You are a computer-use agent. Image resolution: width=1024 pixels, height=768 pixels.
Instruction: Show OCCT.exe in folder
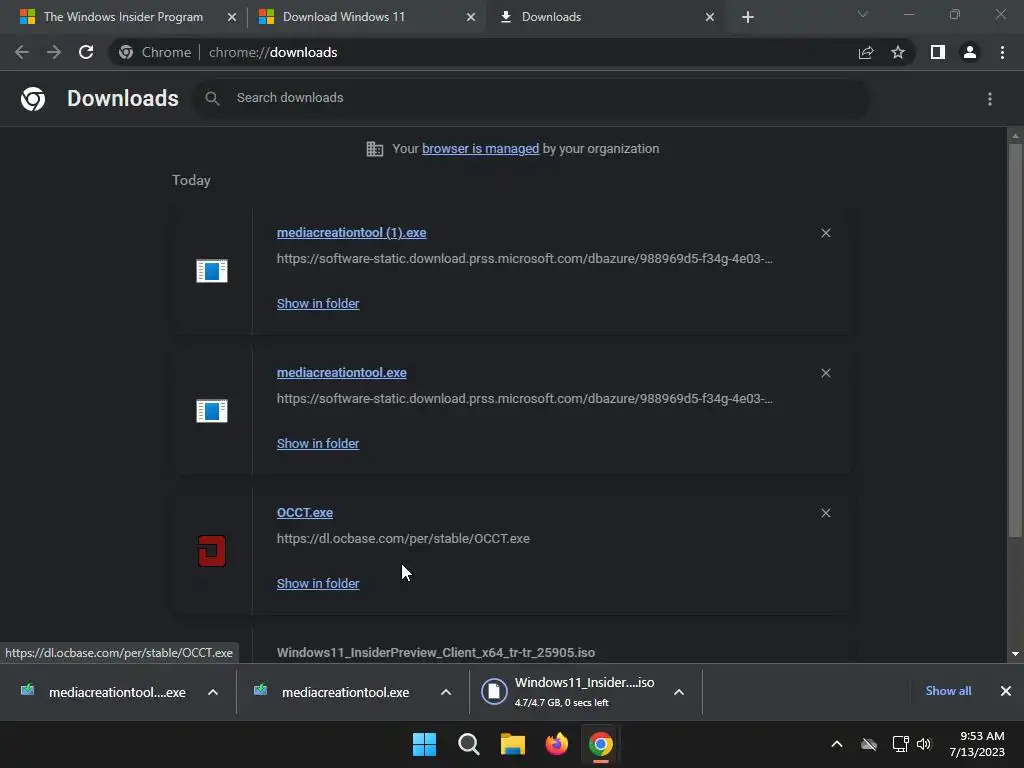point(318,584)
